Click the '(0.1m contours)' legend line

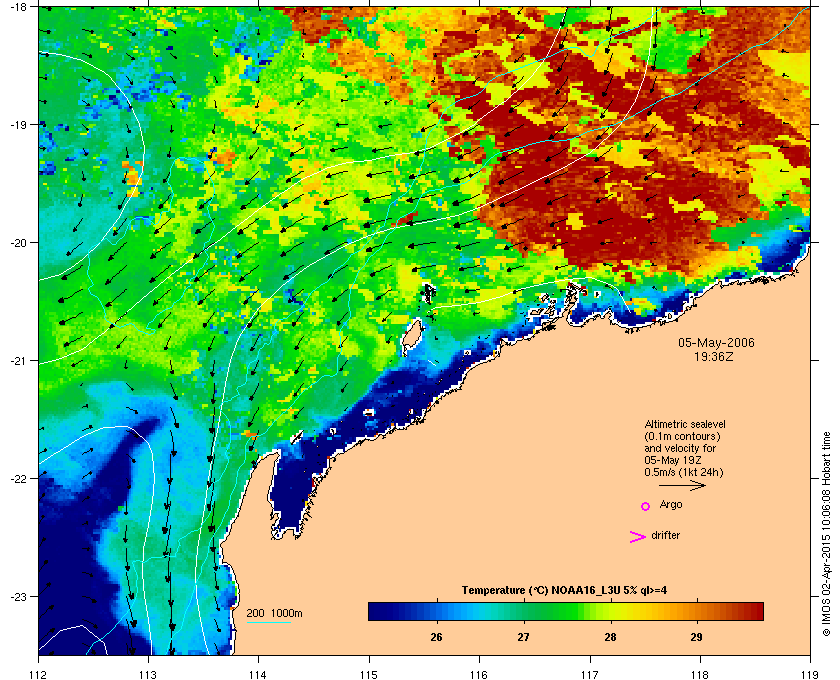[x=682, y=436]
